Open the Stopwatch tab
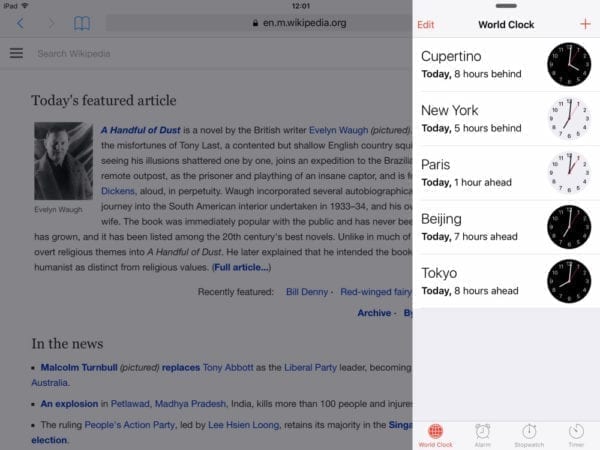The height and width of the screenshot is (450, 600). click(529, 434)
